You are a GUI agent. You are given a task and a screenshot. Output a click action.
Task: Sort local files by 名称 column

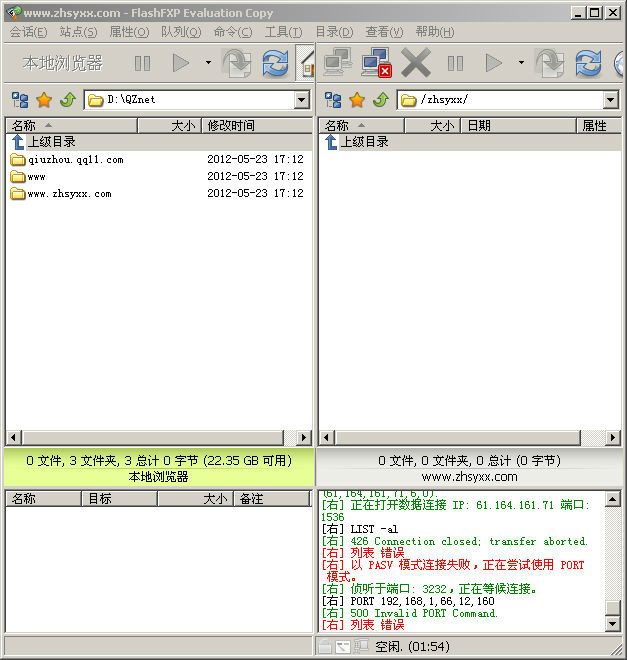[x=72, y=125]
